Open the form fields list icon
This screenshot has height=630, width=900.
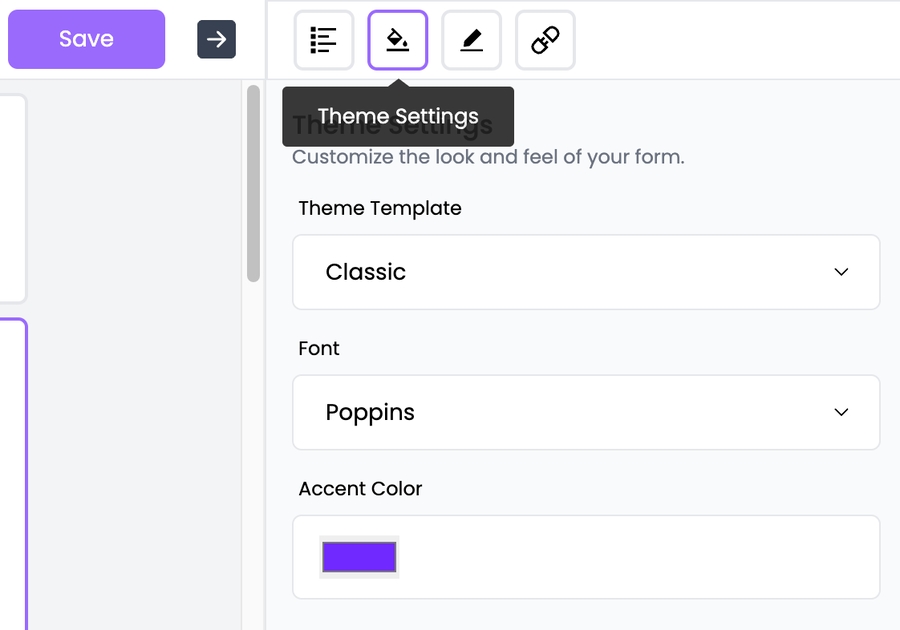coord(323,40)
